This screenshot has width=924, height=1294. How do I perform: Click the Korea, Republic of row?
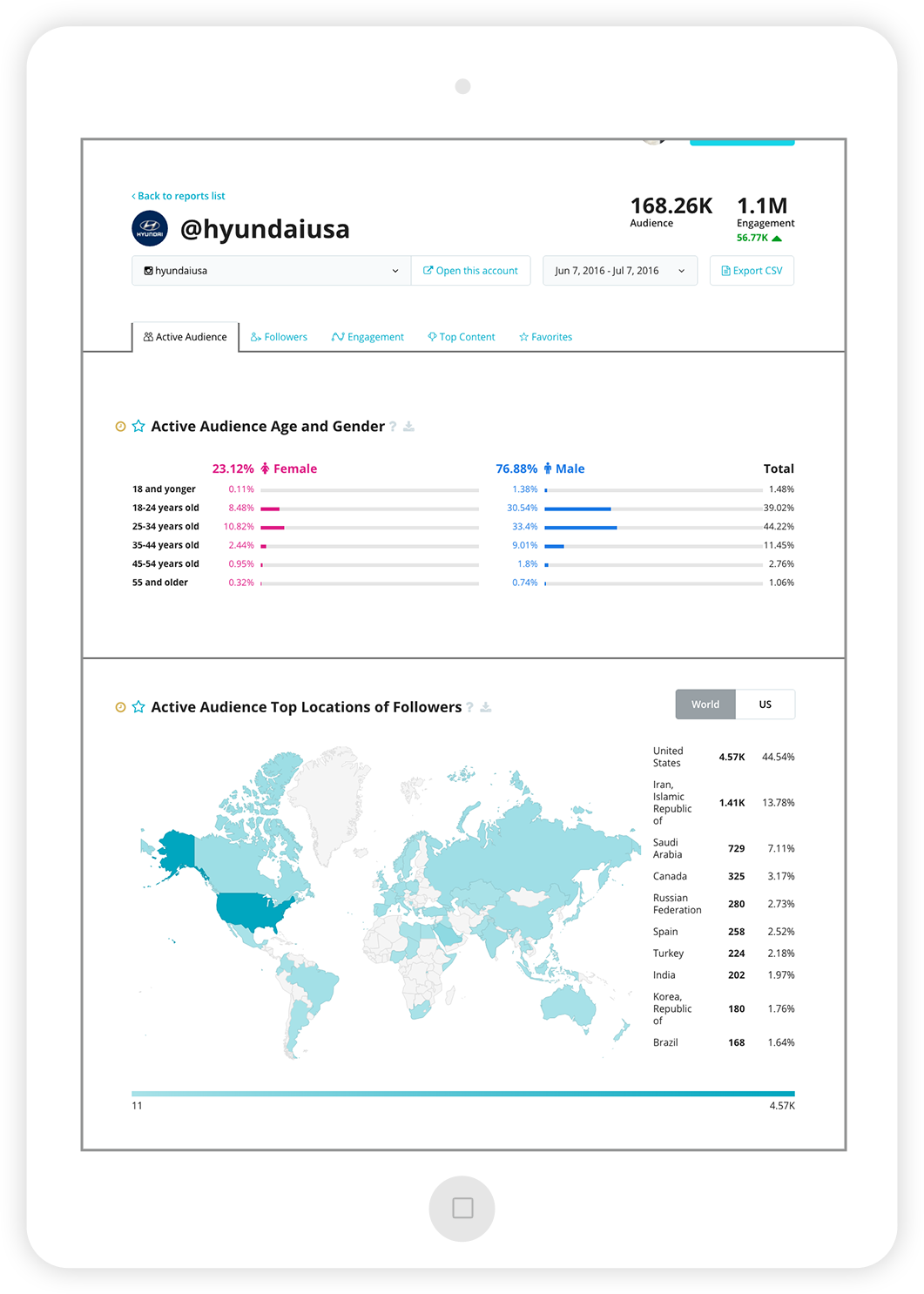(x=724, y=1008)
